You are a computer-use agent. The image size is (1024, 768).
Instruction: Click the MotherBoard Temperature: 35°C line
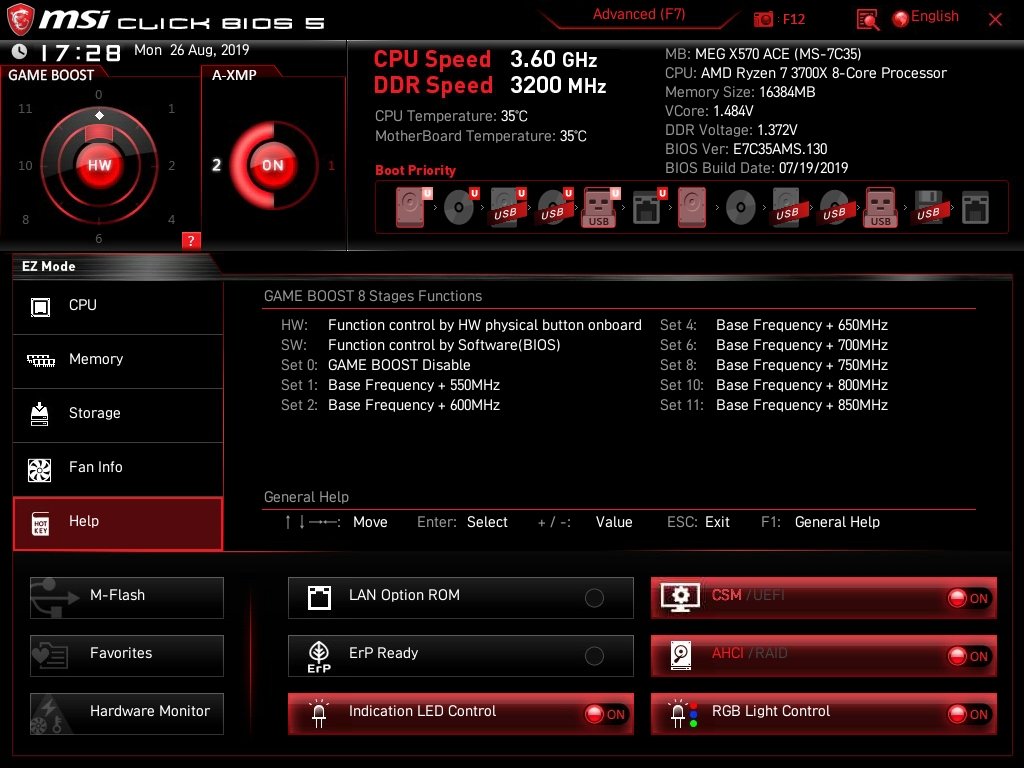[481, 136]
